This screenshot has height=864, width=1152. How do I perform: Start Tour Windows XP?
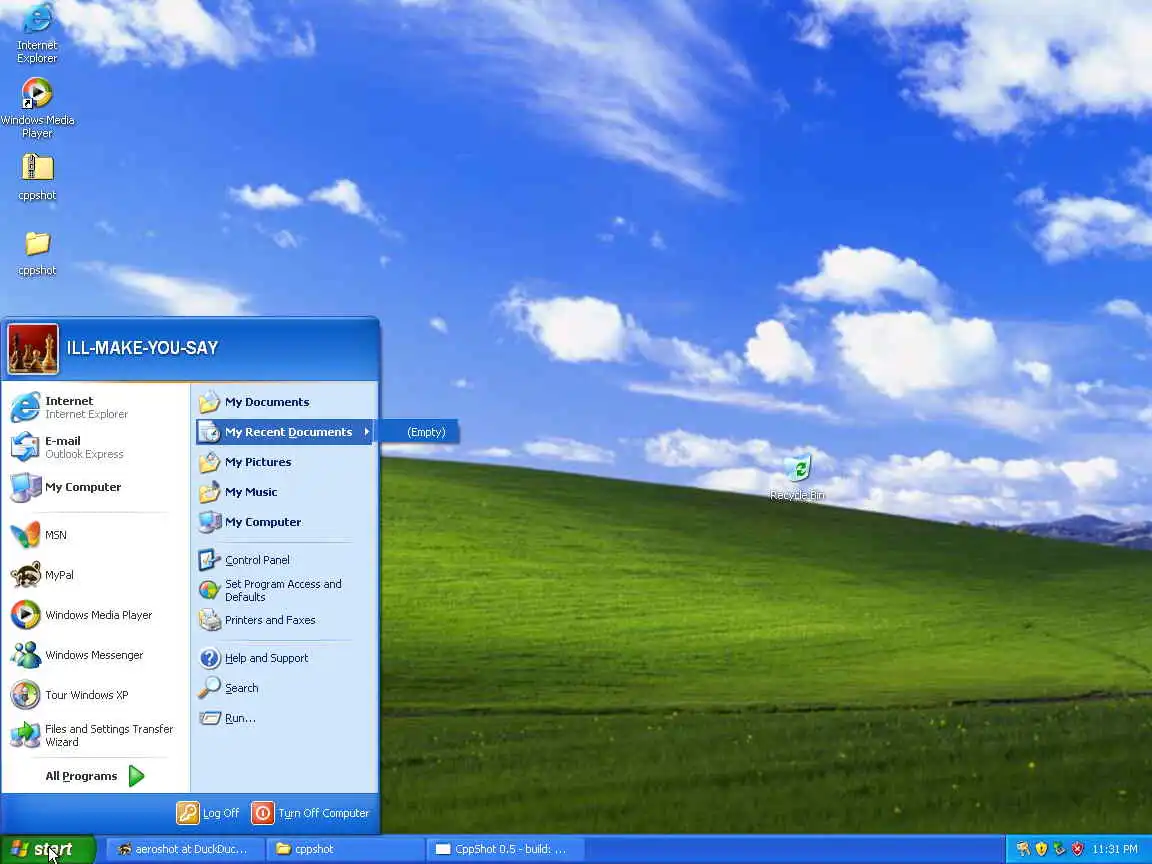pyautogui.click(x=96, y=695)
